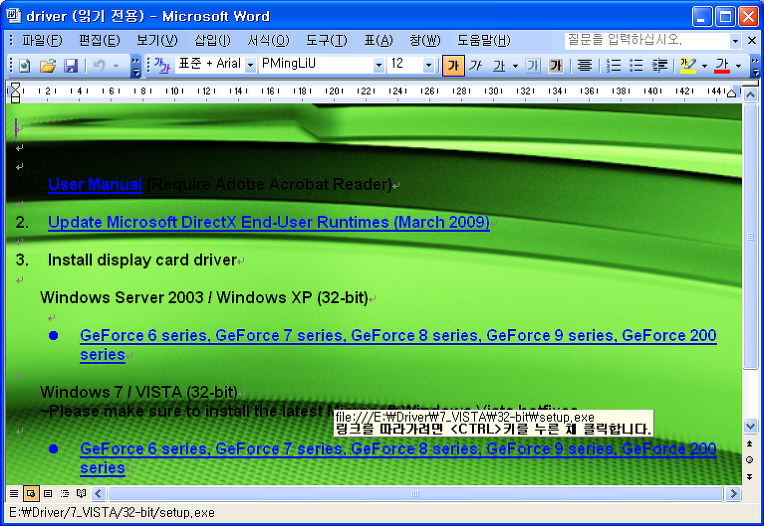Open the 표(A) menu
Viewport: 764px width, 526px height.
pyautogui.click(x=379, y=40)
